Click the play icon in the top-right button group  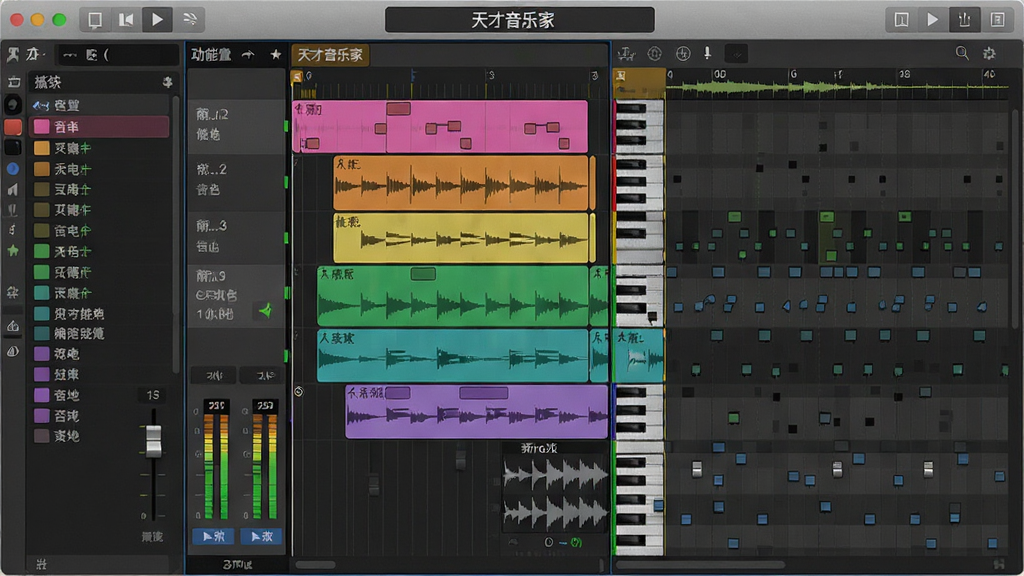[933, 20]
